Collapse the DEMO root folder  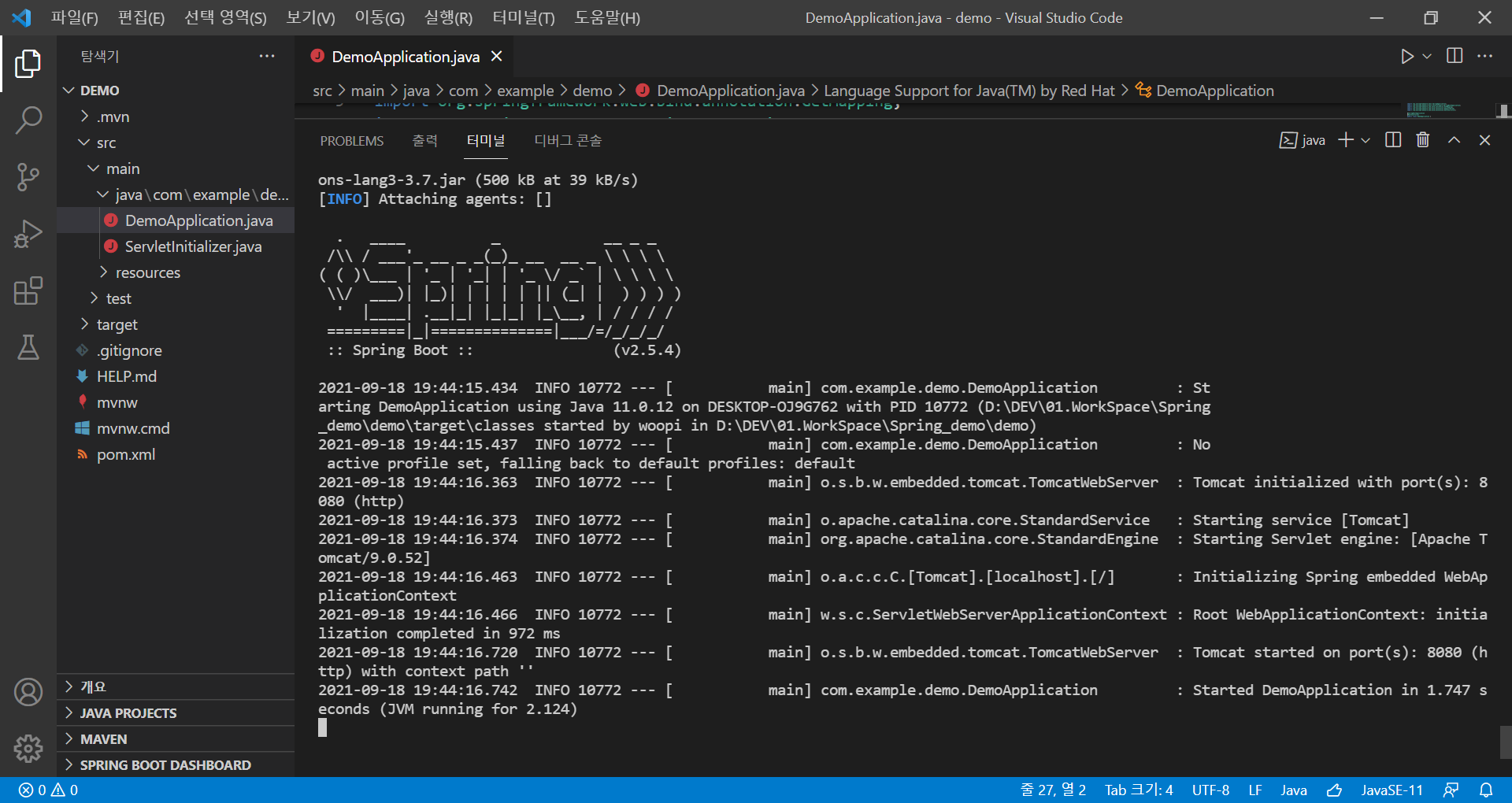(x=176, y=91)
